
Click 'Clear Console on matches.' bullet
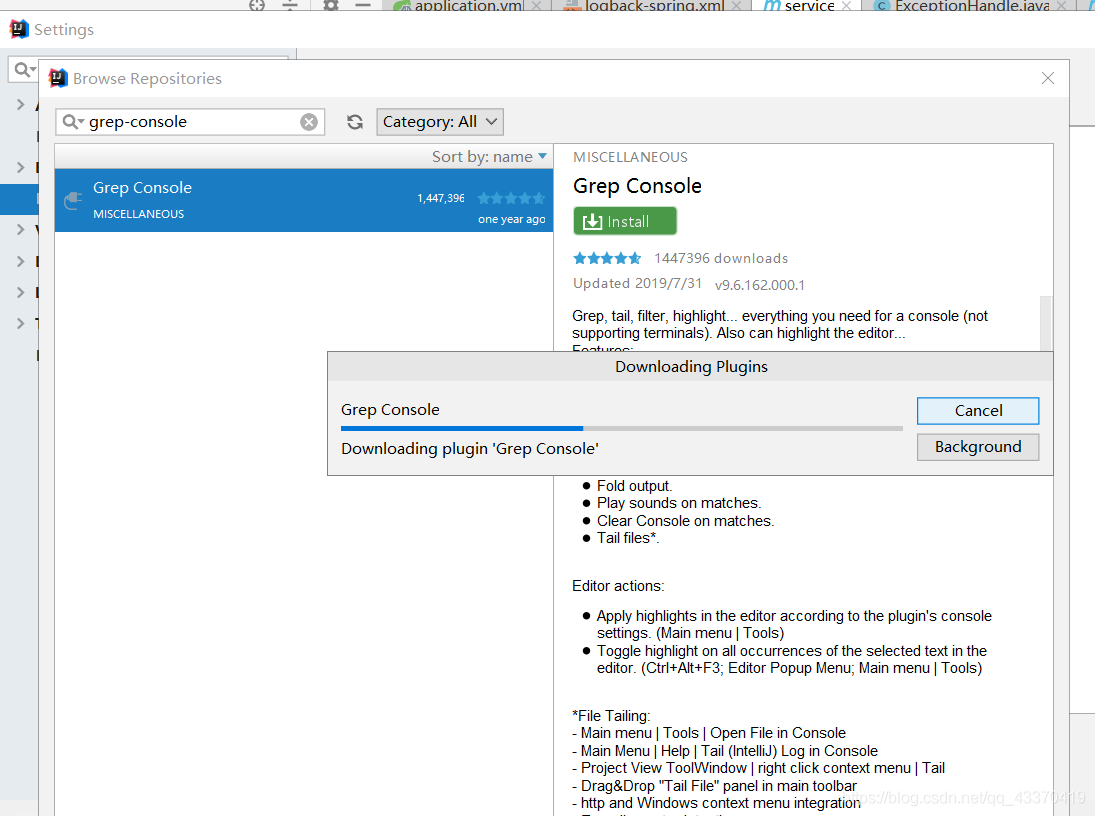(x=685, y=520)
